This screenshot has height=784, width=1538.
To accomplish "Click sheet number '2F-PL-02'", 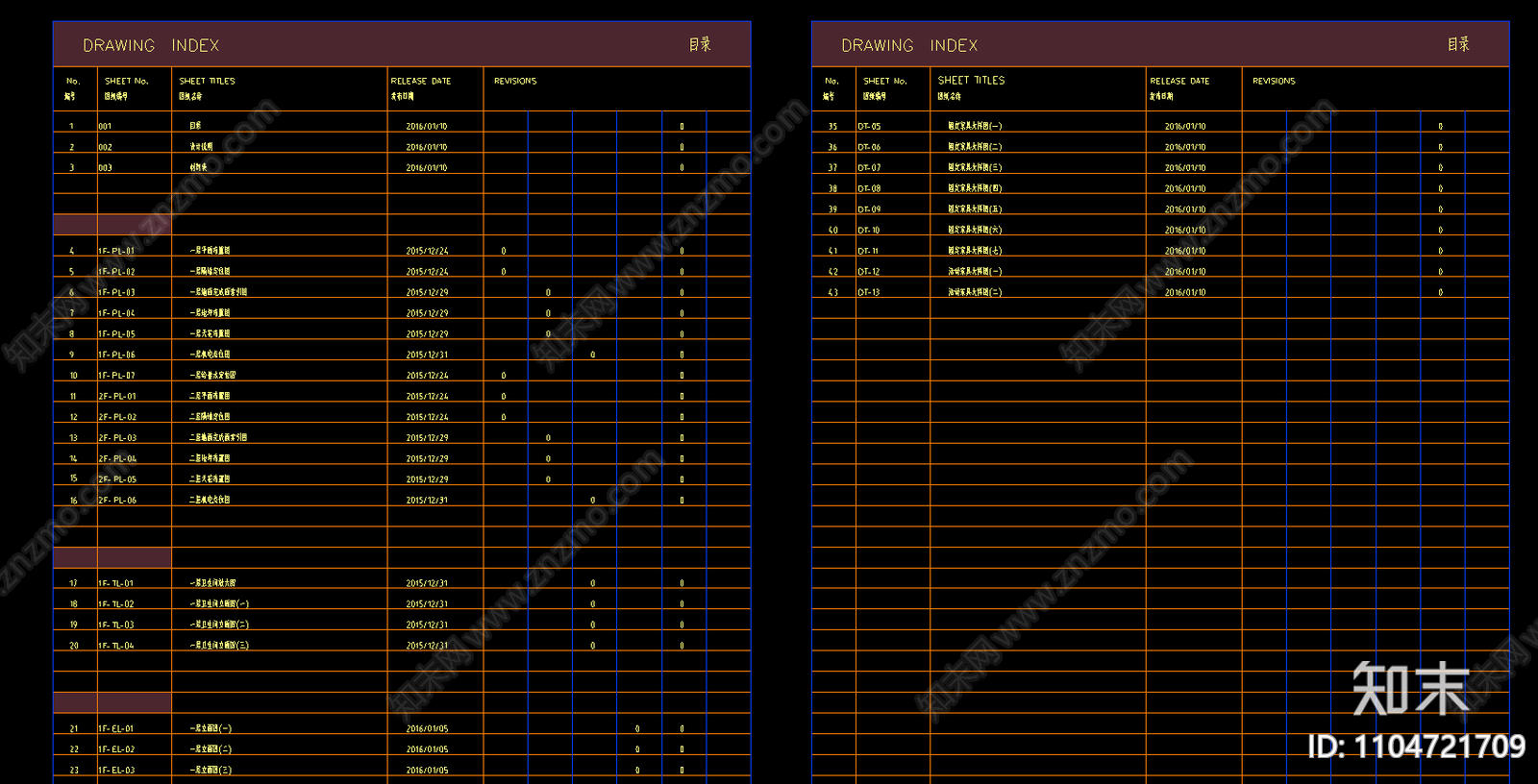I will [x=117, y=417].
